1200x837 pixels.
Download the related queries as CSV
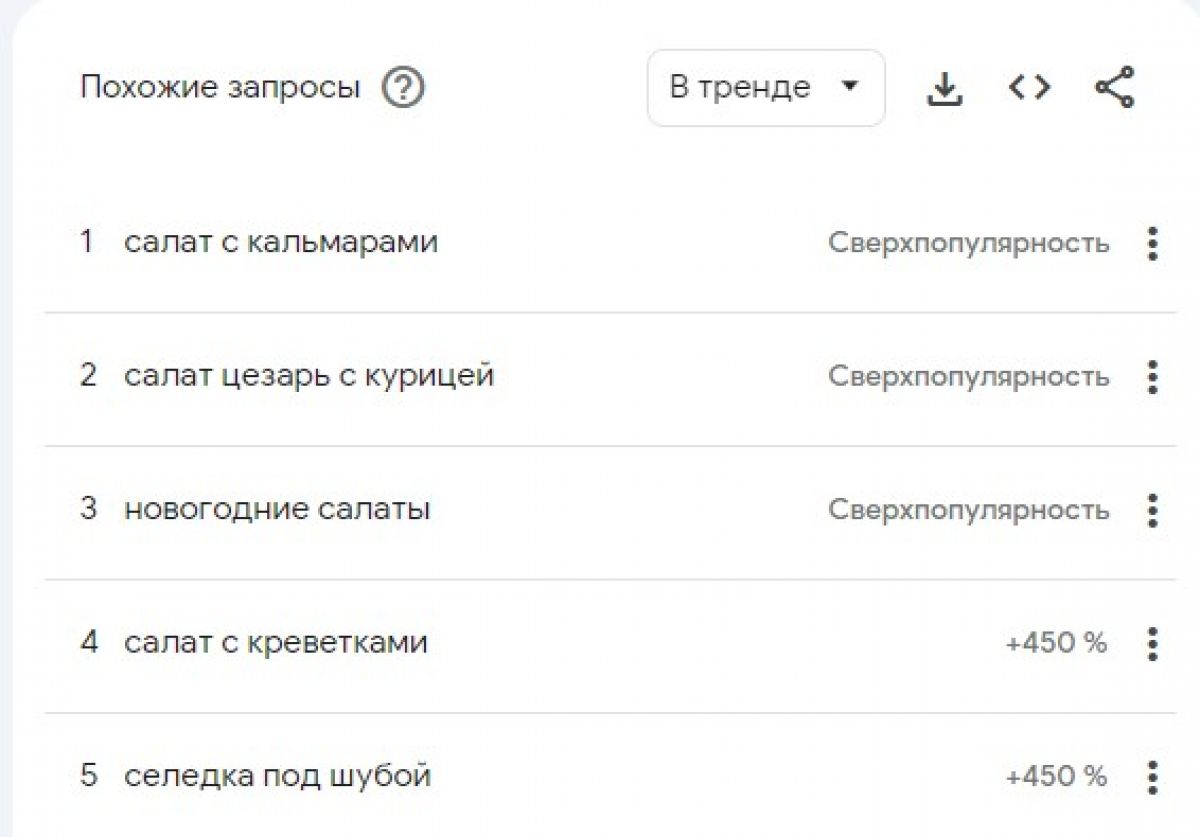point(944,89)
